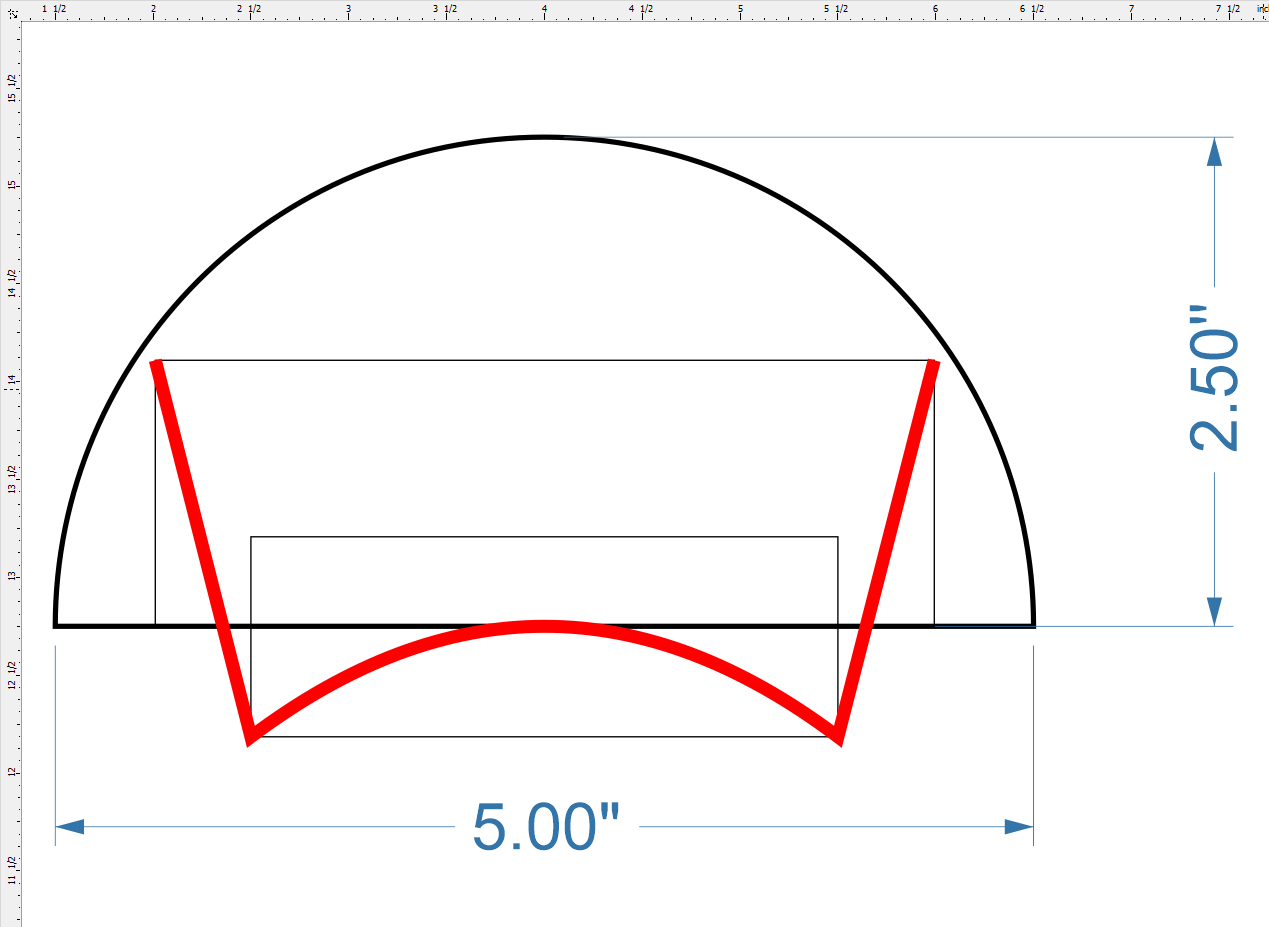This screenshot has width=1269, height=927.
Task: Click the 13 inch mark on vertical ruler
Action: [11, 577]
